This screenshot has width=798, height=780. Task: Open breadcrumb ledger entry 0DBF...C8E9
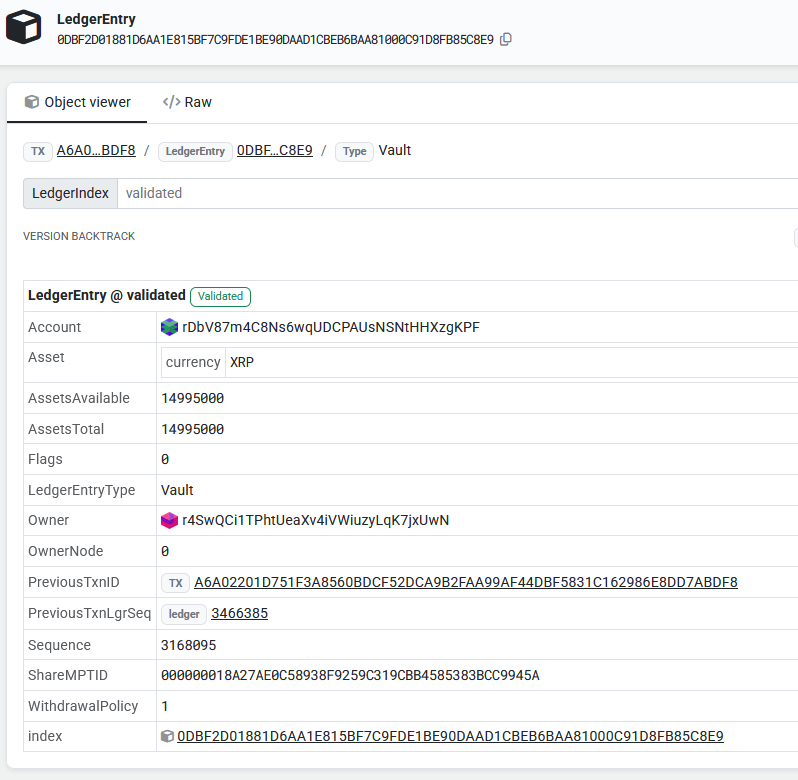[x=275, y=151]
